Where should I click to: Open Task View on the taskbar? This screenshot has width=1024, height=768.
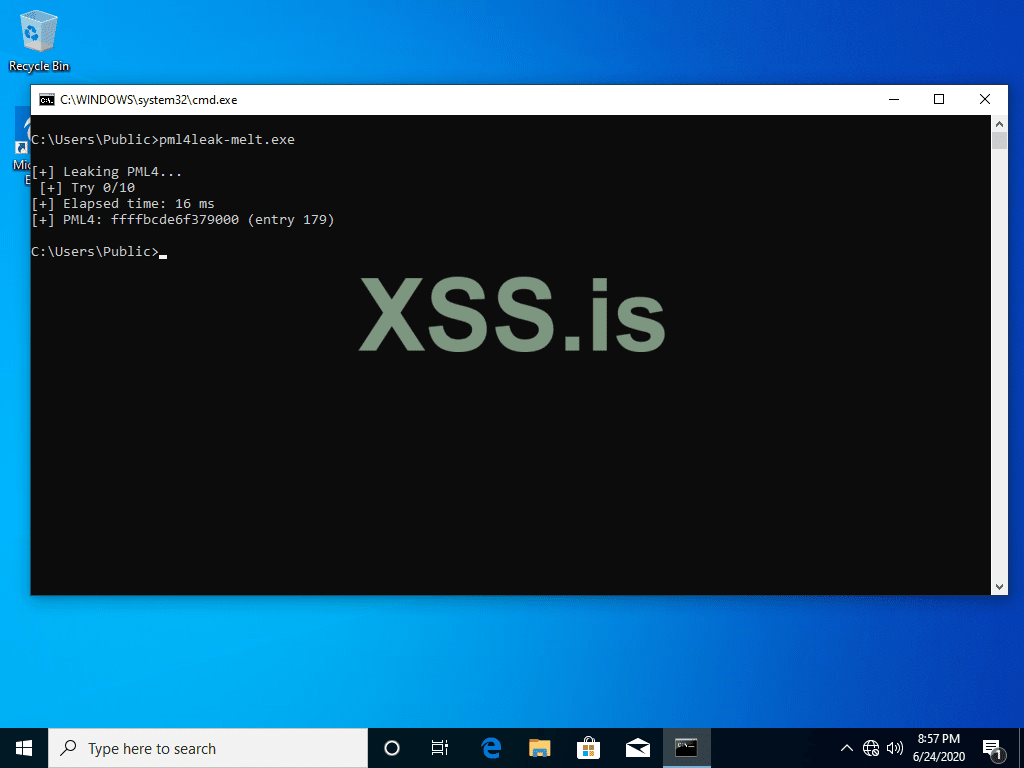point(440,748)
